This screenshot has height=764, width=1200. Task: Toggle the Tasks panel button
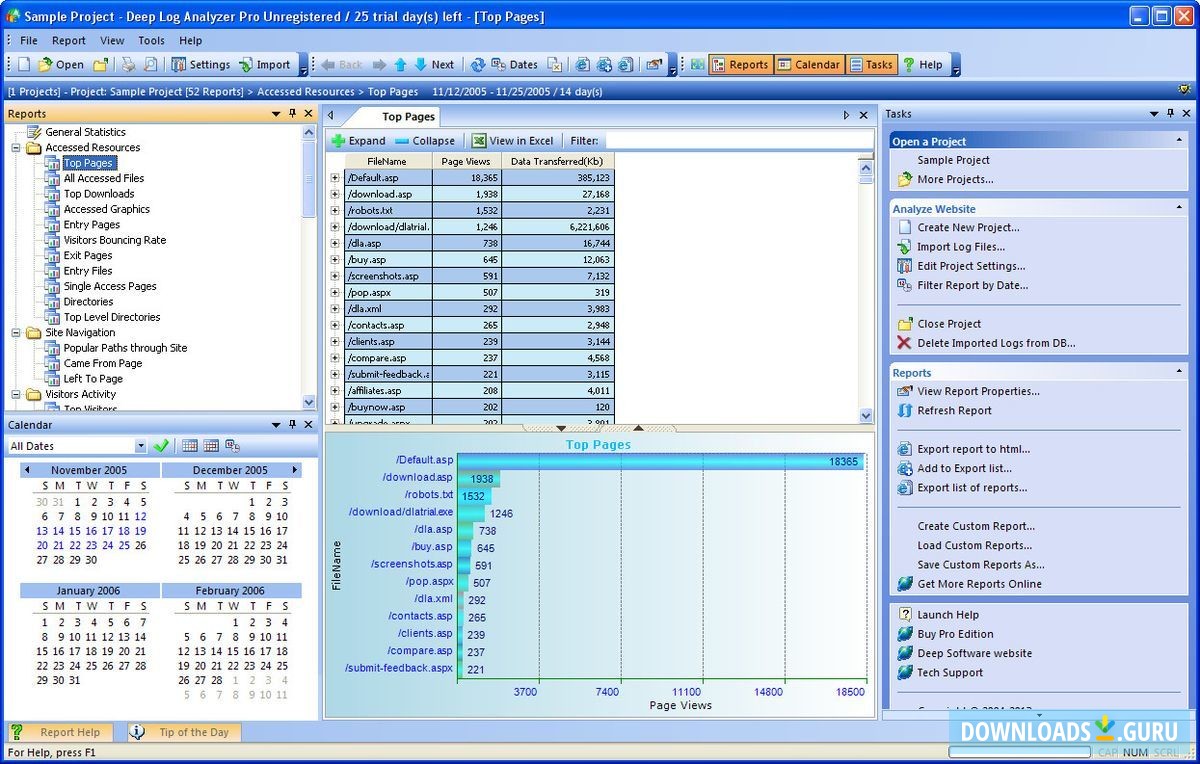[x=871, y=64]
